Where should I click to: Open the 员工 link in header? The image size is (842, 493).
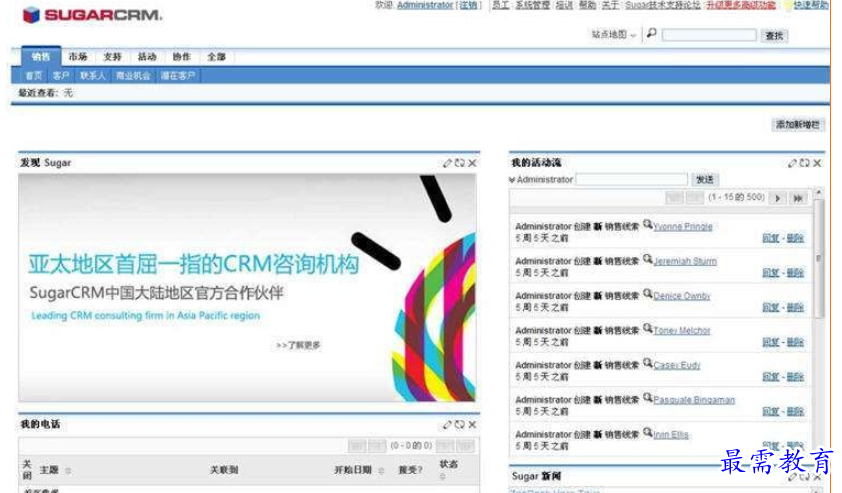coord(500,5)
